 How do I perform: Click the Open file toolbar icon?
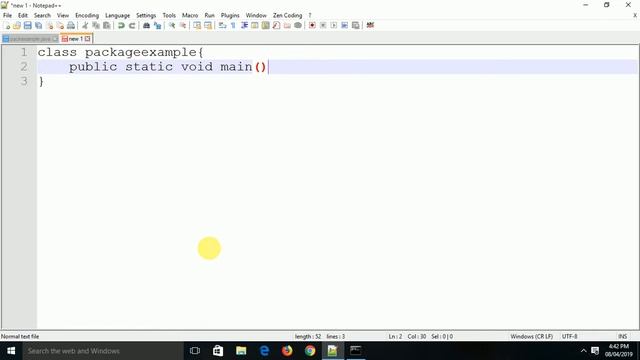pos(17,25)
